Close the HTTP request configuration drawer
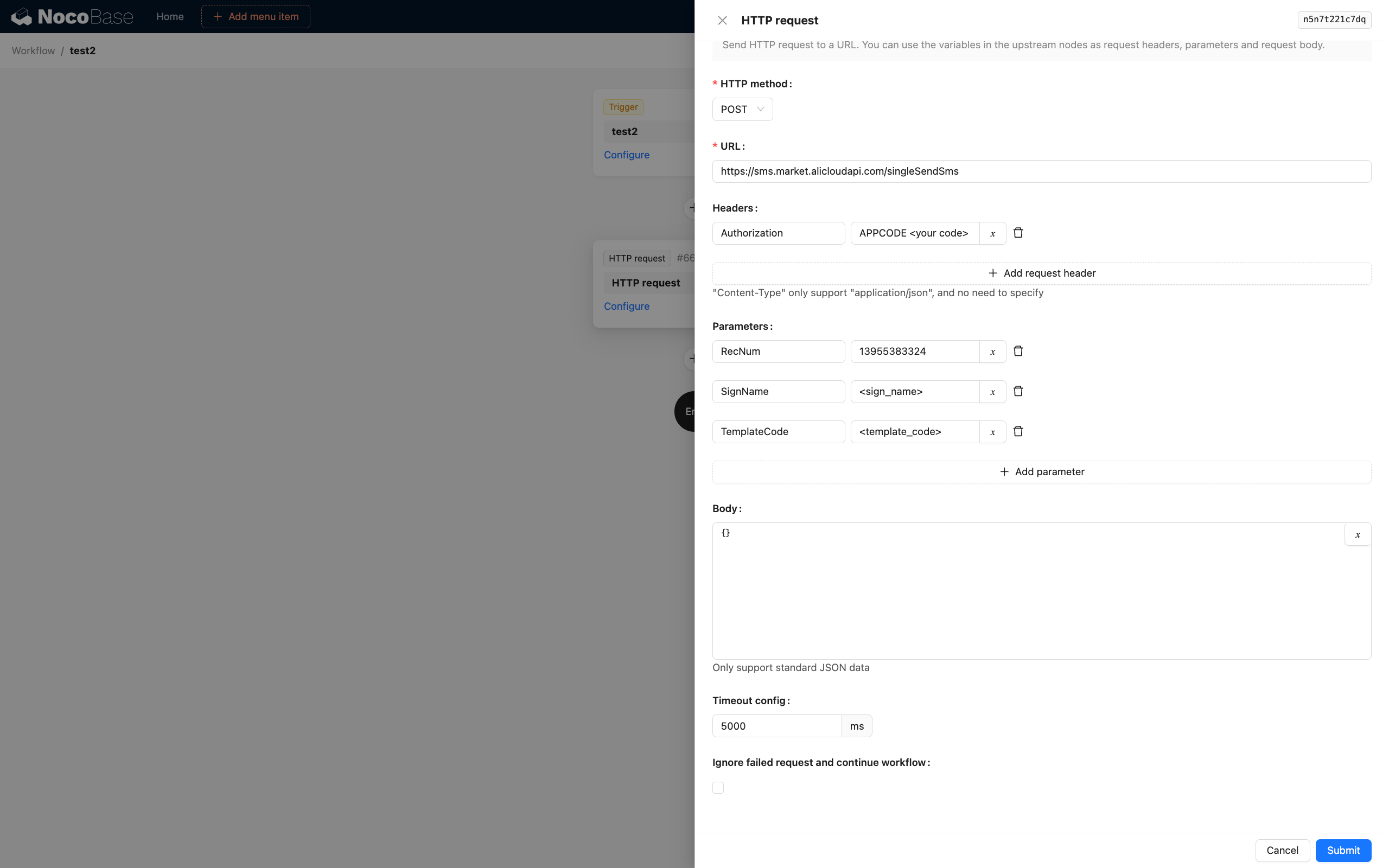 pos(722,20)
